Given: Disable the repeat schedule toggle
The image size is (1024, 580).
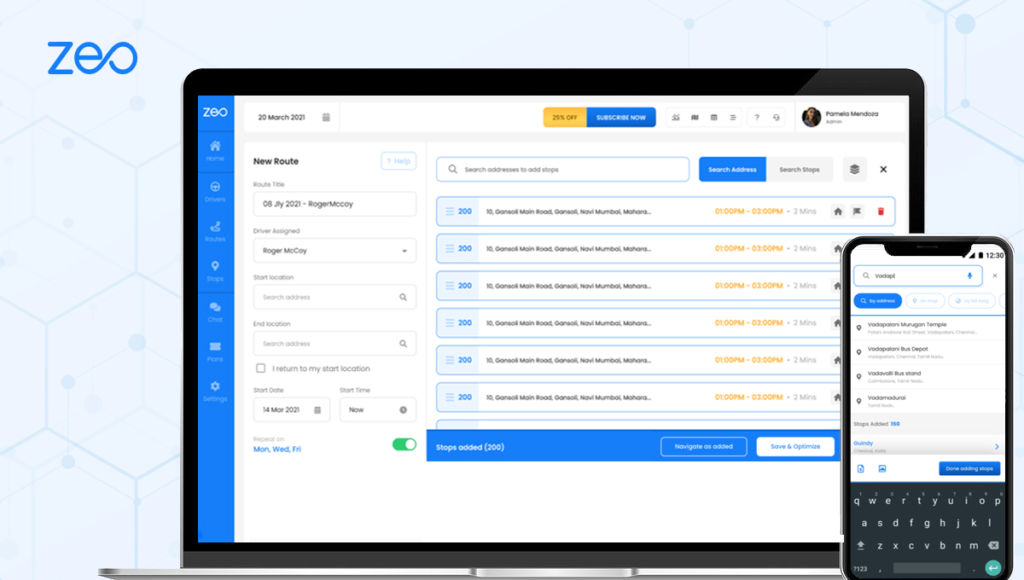Looking at the screenshot, I should (x=403, y=444).
